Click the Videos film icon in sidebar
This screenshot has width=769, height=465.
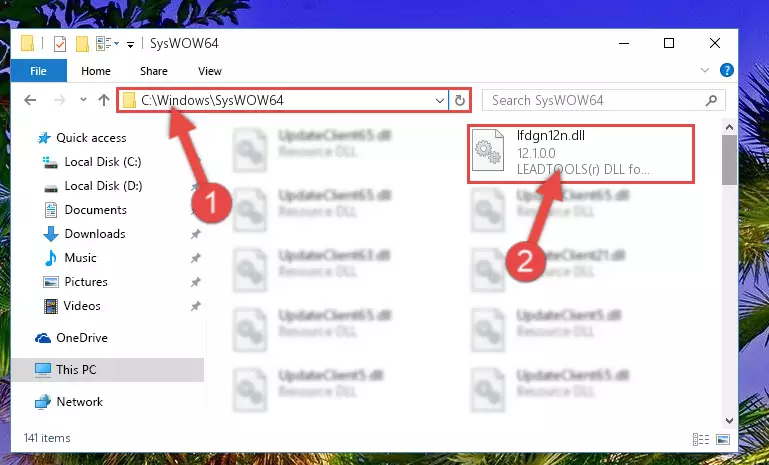pos(51,306)
